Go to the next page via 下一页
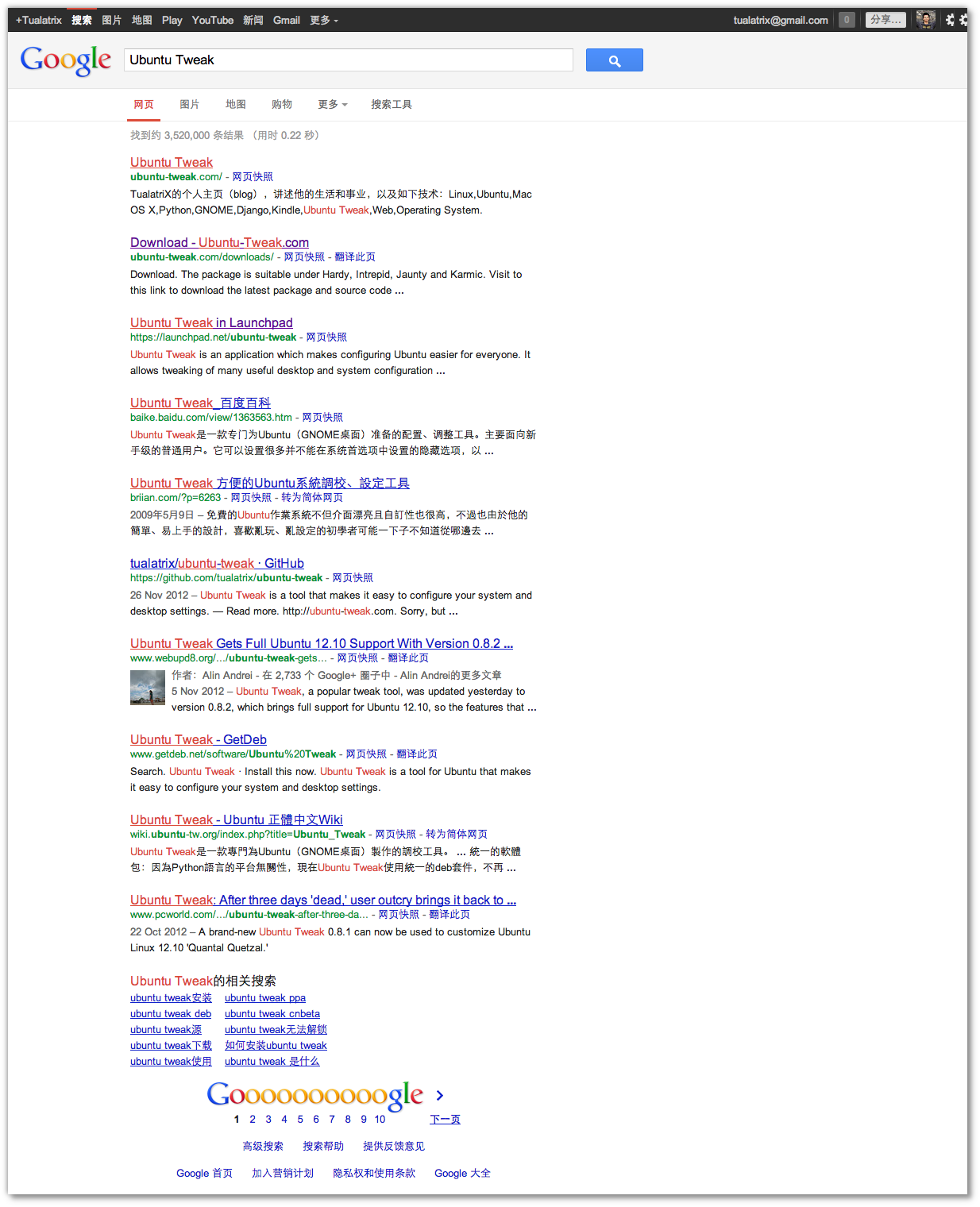Screen dimensions: 980x1207 pos(445,1118)
